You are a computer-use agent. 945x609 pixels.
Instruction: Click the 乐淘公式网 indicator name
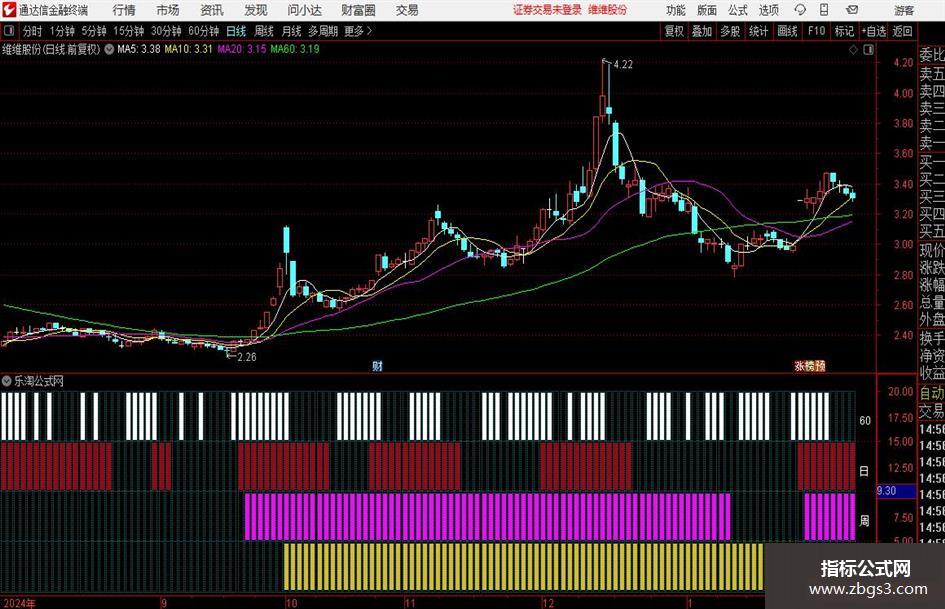pos(39,381)
